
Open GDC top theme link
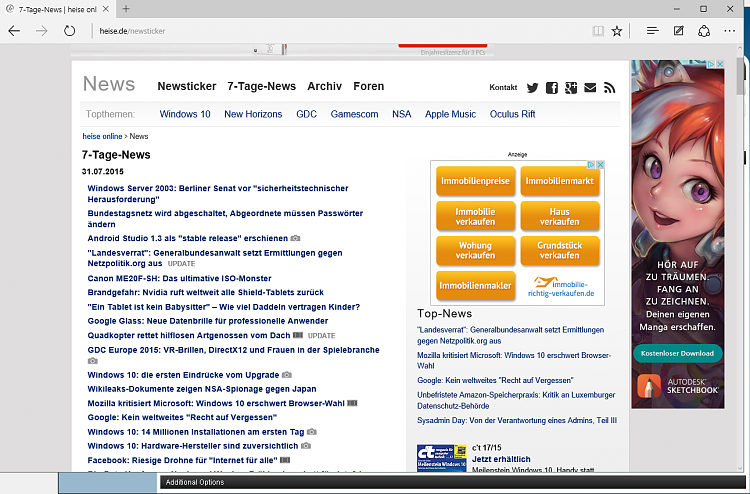point(306,114)
